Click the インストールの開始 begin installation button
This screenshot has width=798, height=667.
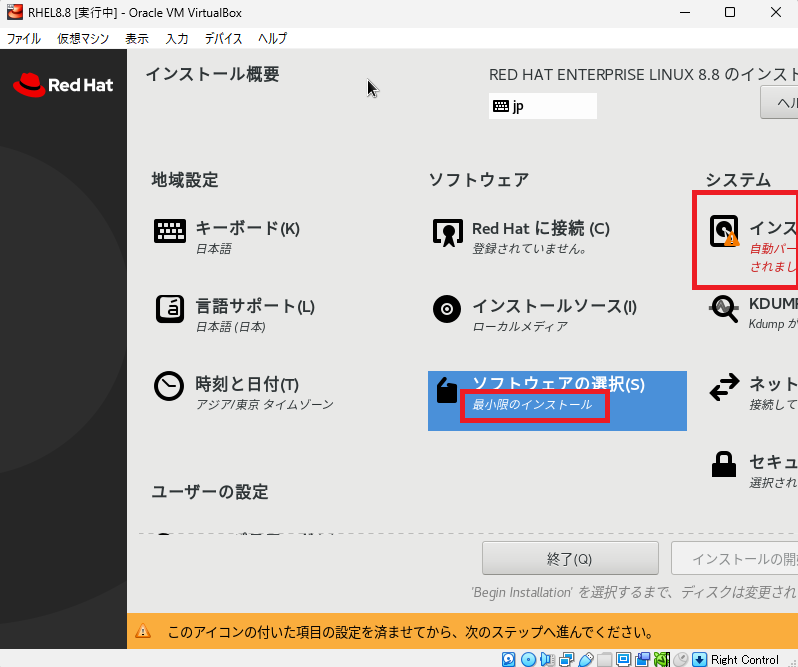(734, 559)
